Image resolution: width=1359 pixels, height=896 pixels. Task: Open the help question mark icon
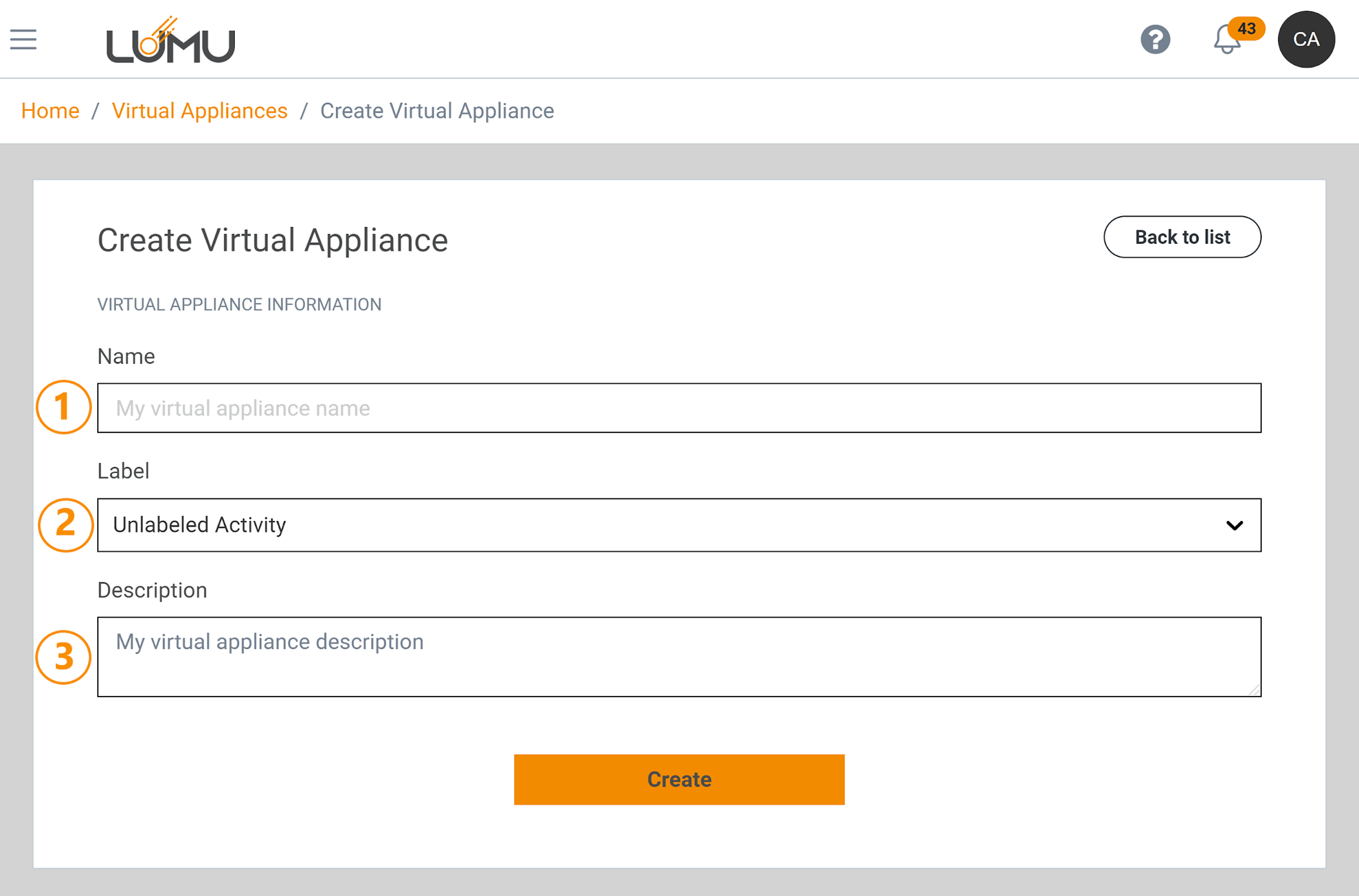pos(1155,40)
